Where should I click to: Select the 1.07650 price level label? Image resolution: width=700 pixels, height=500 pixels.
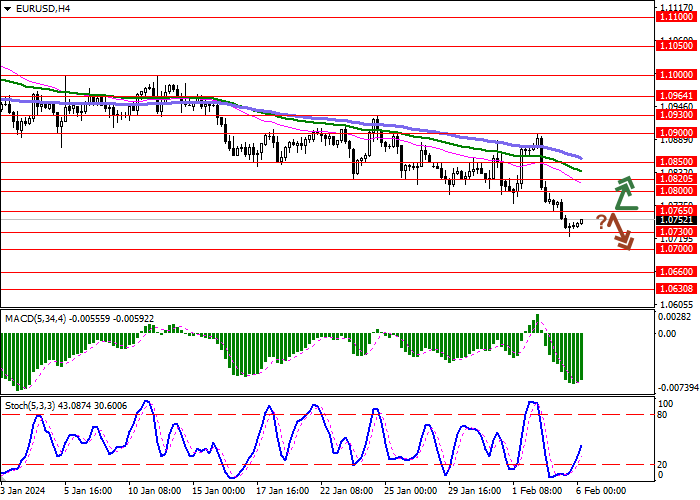[677, 210]
